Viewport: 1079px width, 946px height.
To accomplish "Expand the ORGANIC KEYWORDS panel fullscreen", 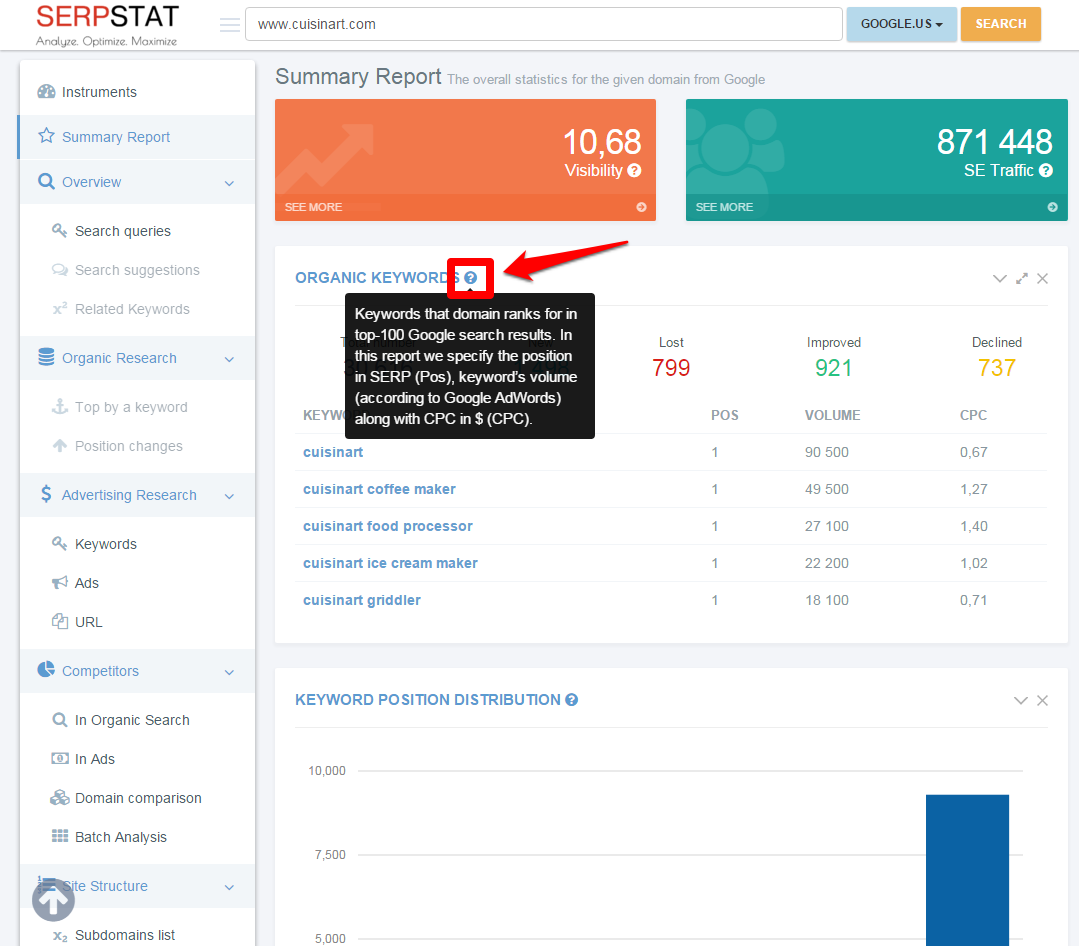I will click(x=1021, y=278).
